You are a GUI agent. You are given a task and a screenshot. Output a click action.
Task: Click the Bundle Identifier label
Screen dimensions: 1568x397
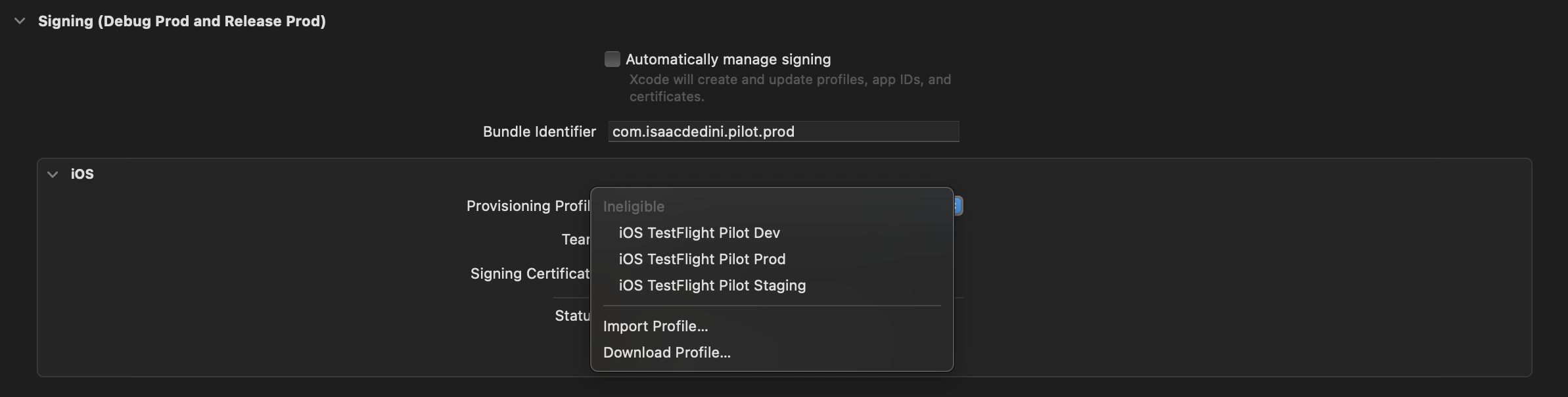click(539, 131)
